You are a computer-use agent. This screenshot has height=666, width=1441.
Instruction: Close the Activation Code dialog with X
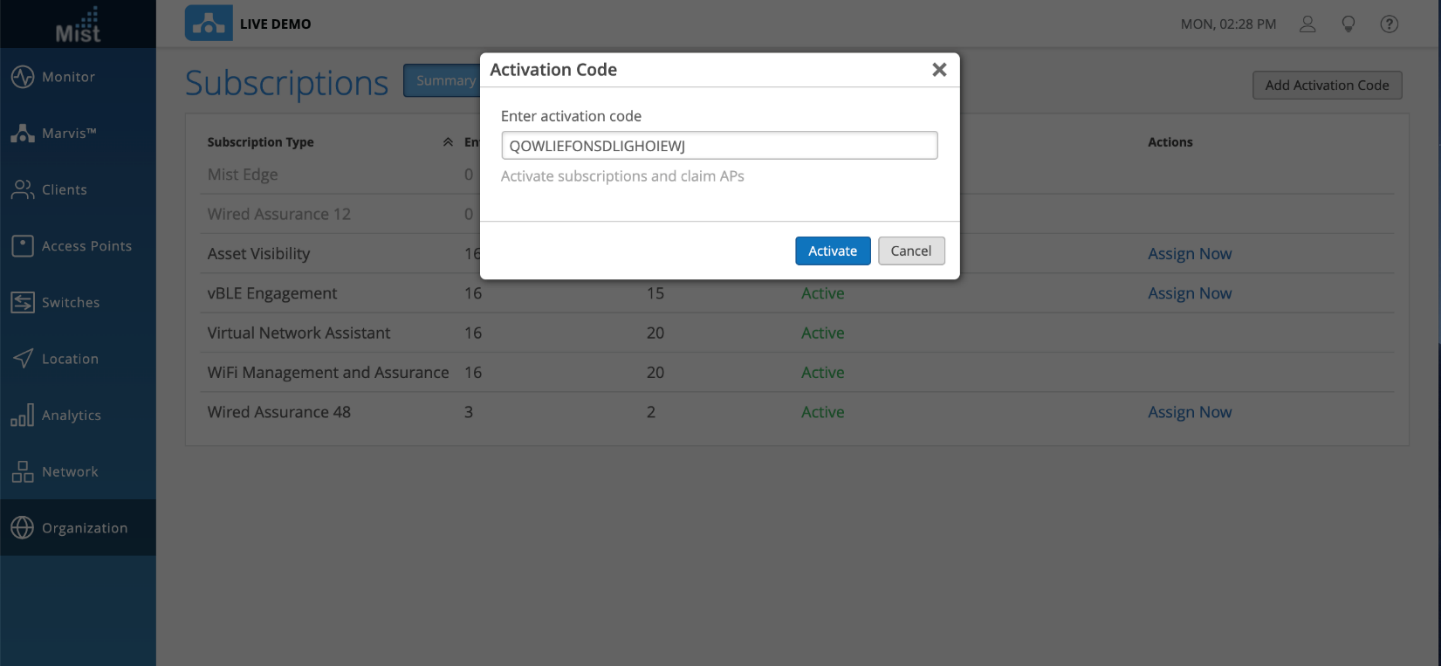(x=939, y=70)
